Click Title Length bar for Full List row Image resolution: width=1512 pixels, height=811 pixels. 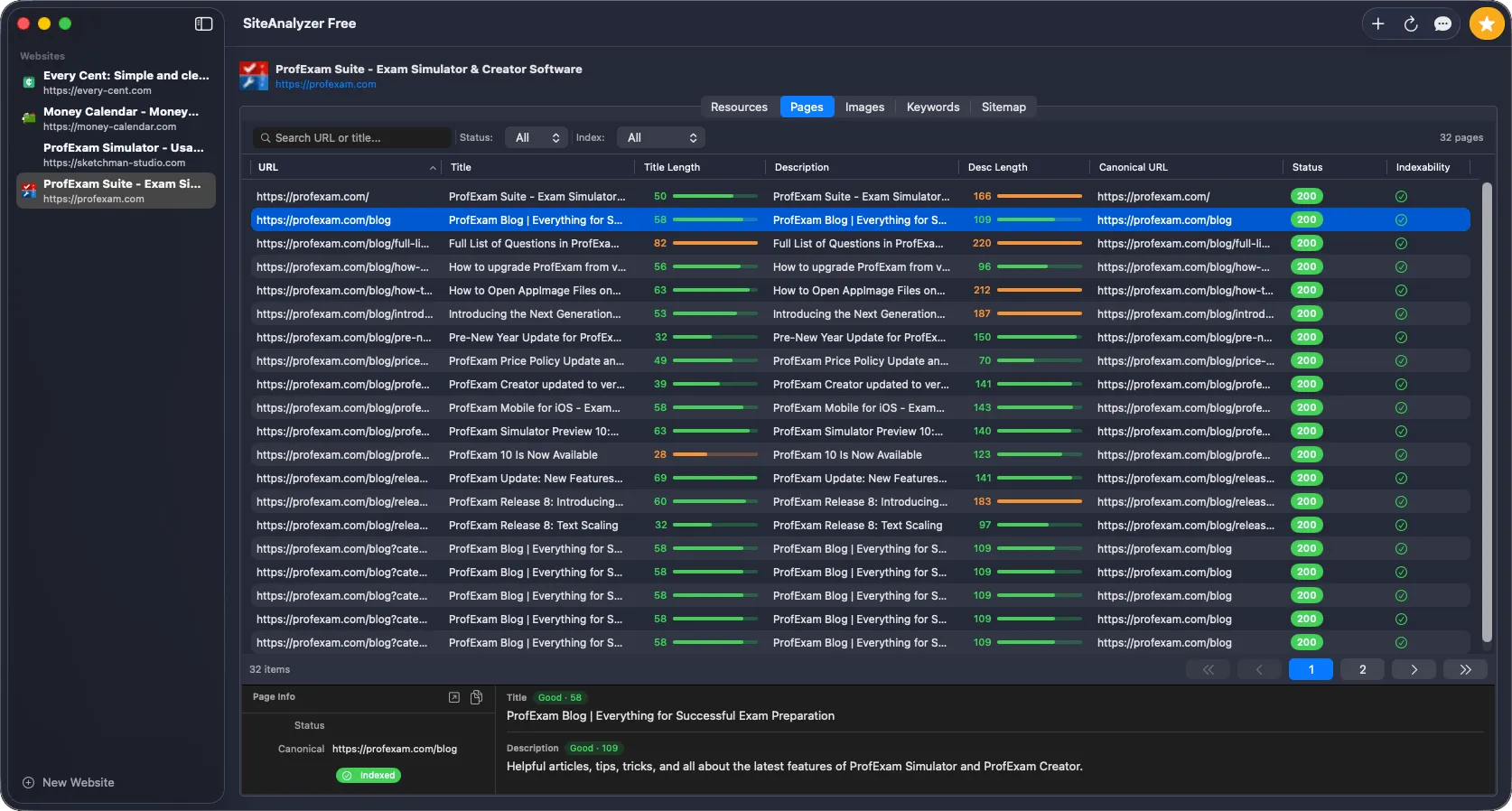714,243
